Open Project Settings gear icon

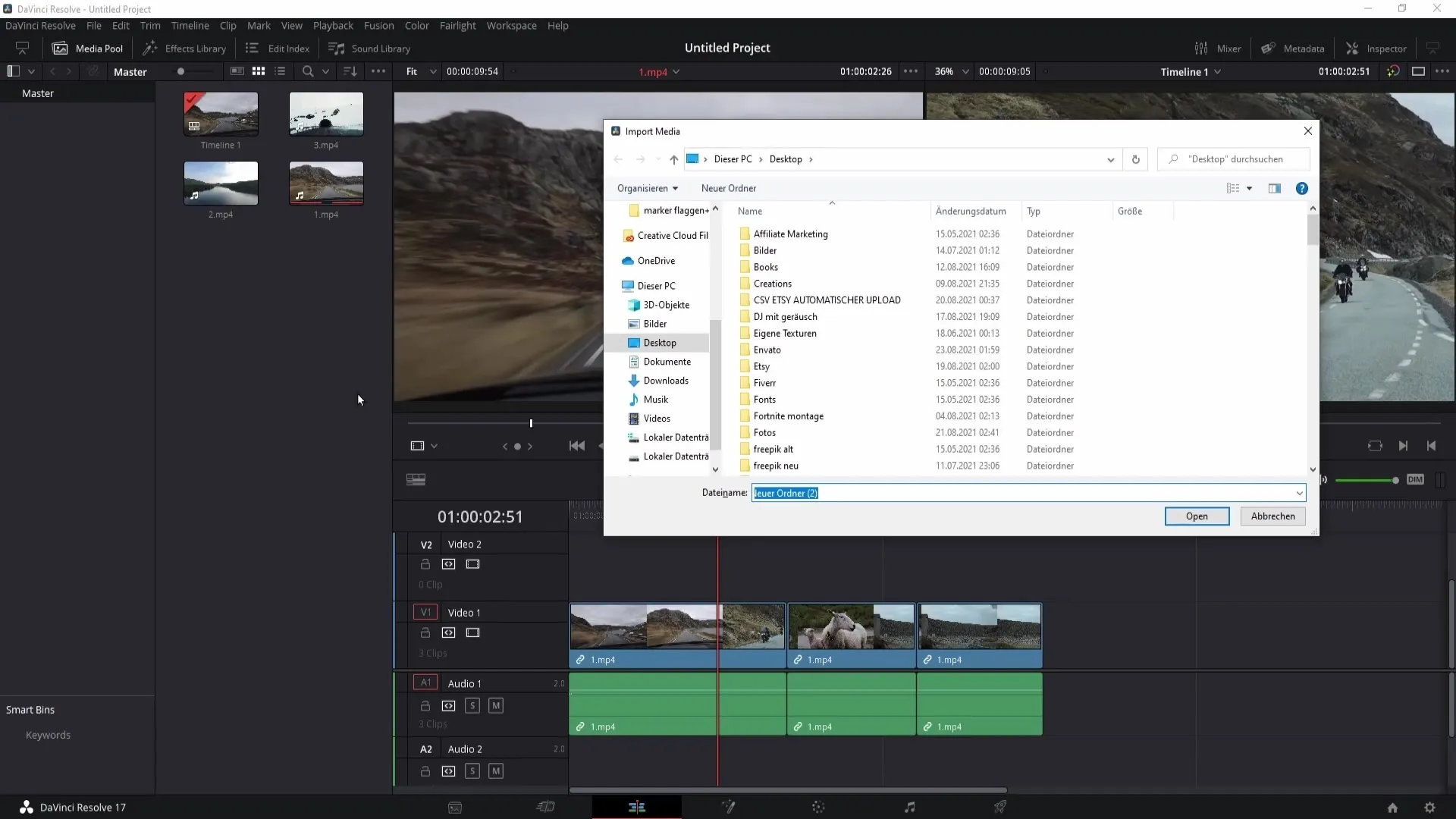coord(1429,808)
